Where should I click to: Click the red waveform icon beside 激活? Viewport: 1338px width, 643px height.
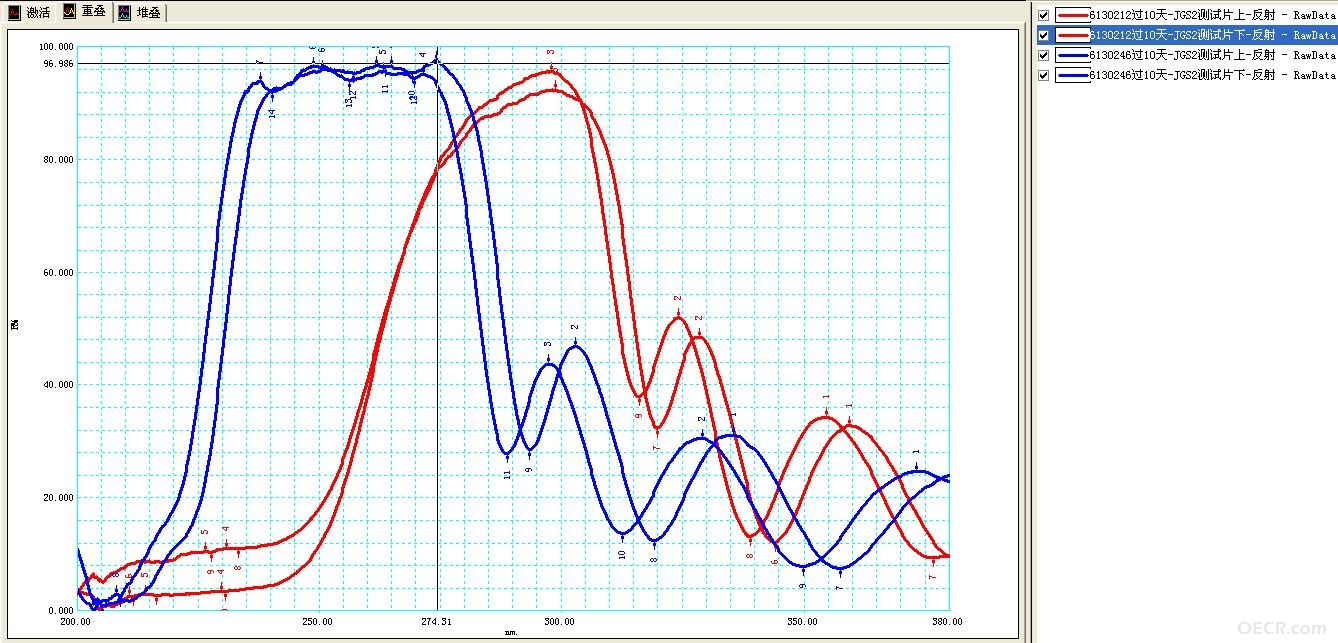click(x=12, y=12)
